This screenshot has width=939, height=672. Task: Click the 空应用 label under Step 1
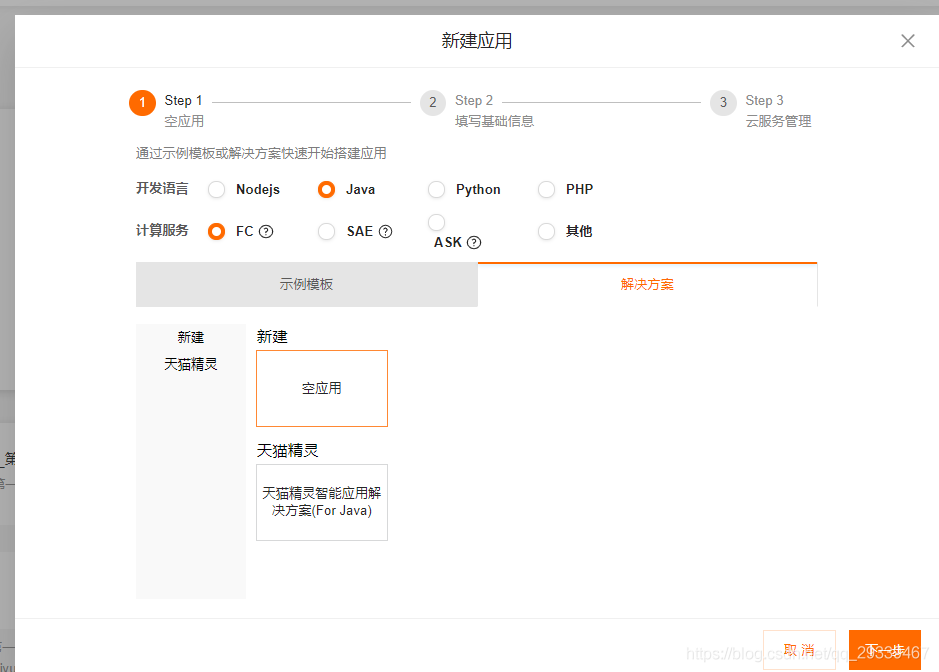184,122
